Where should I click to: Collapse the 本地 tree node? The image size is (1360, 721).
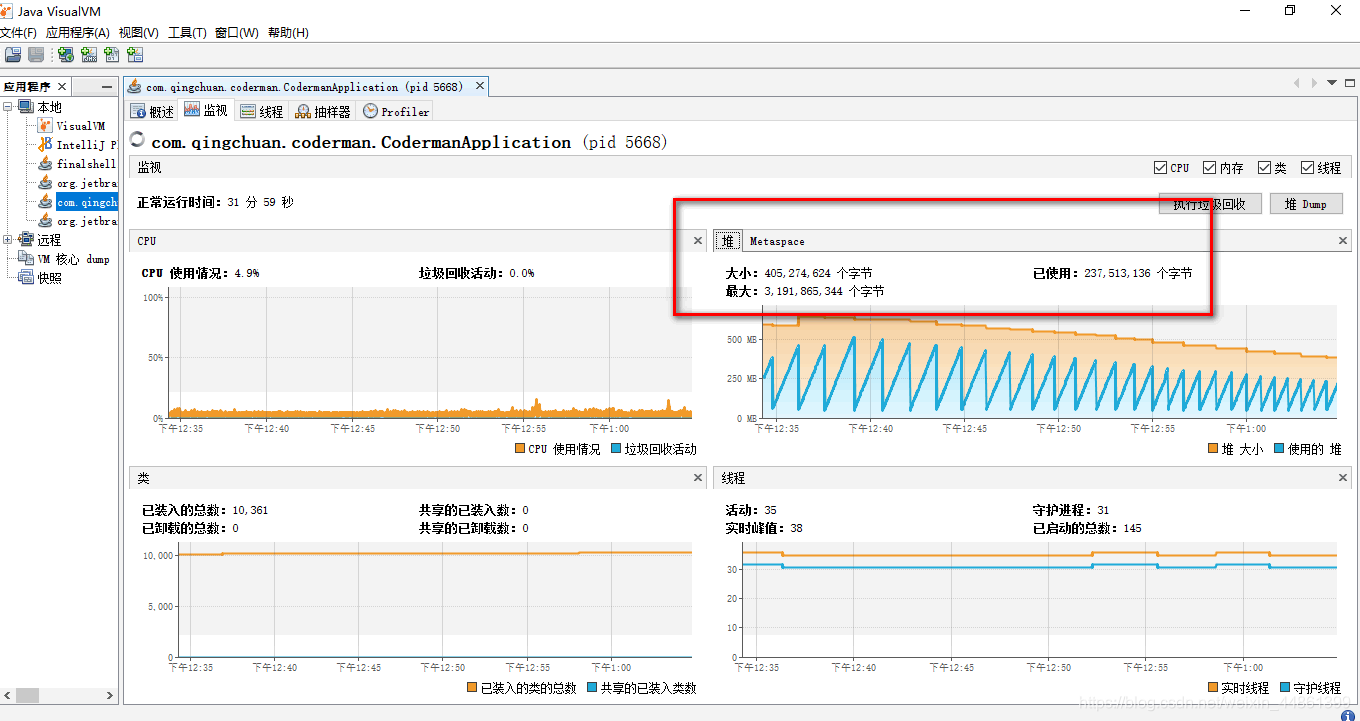[8, 107]
